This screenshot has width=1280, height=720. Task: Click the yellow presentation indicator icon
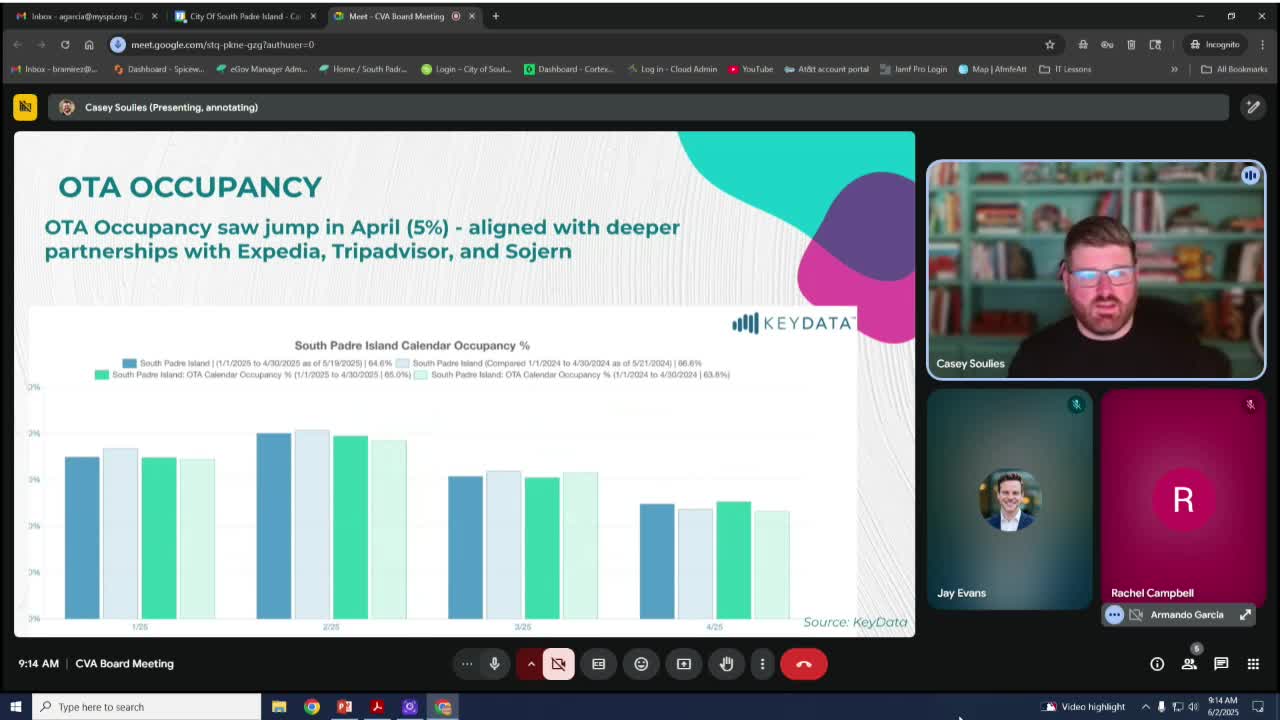25,107
